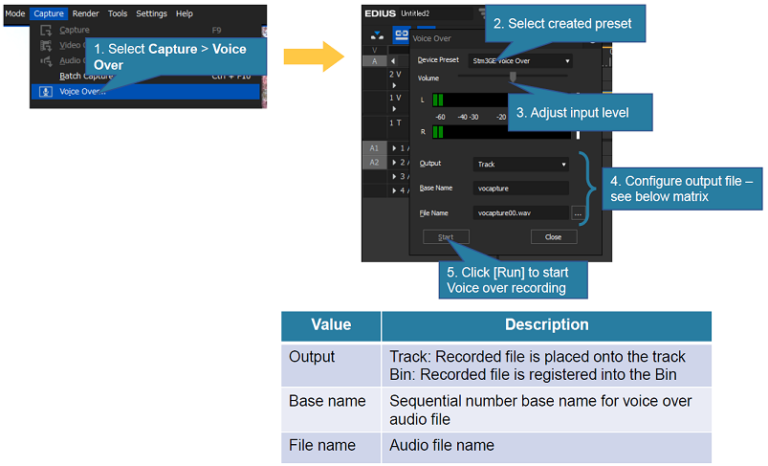Expand the 2 V video track
This screenshot has height=466, width=768.
[394, 85]
